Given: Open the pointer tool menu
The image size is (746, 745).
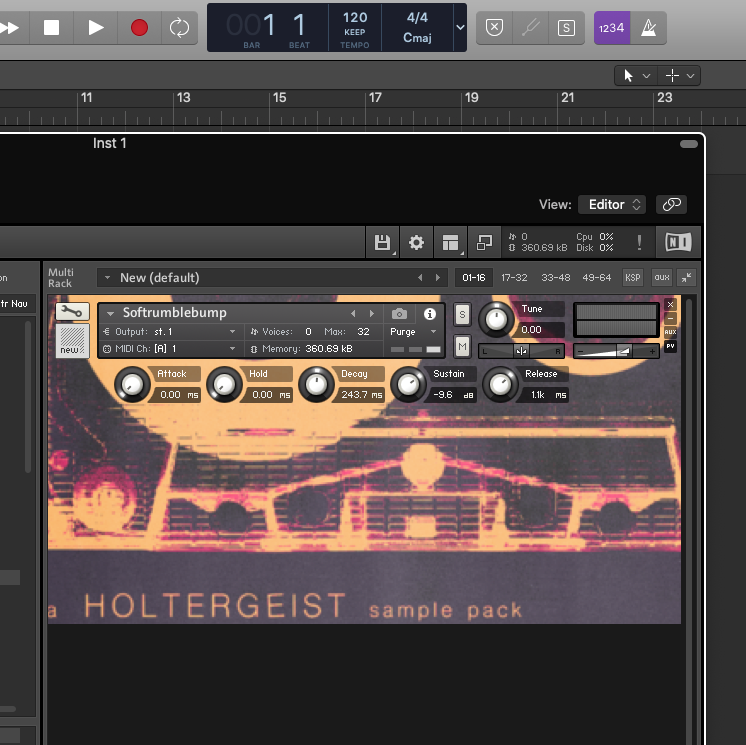Looking at the screenshot, I should click(x=637, y=76).
